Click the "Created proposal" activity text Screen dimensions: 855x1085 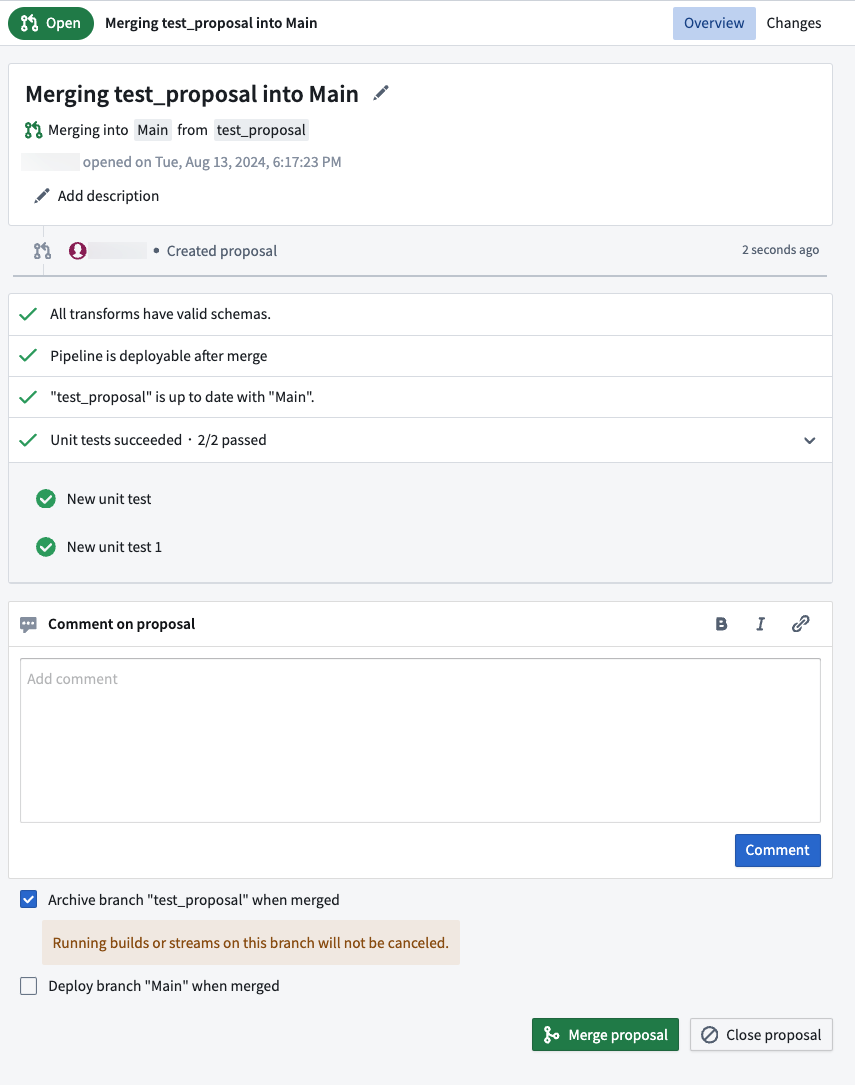click(x=221, y=251)
